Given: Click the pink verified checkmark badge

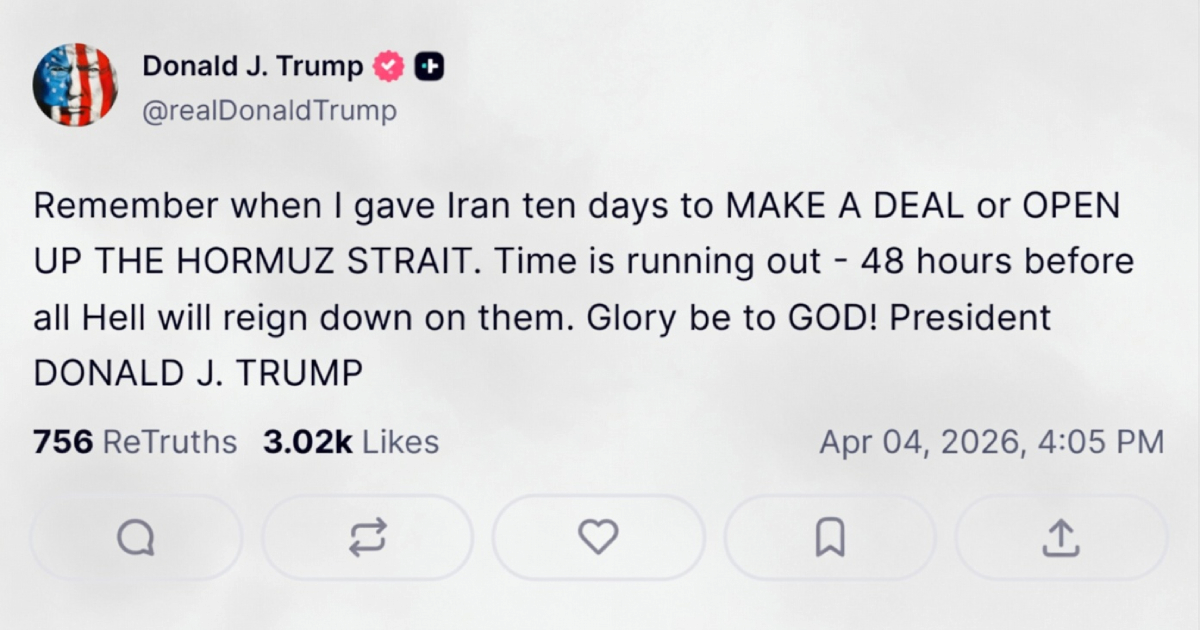Looking at the screenshot, I should [388, 65].
